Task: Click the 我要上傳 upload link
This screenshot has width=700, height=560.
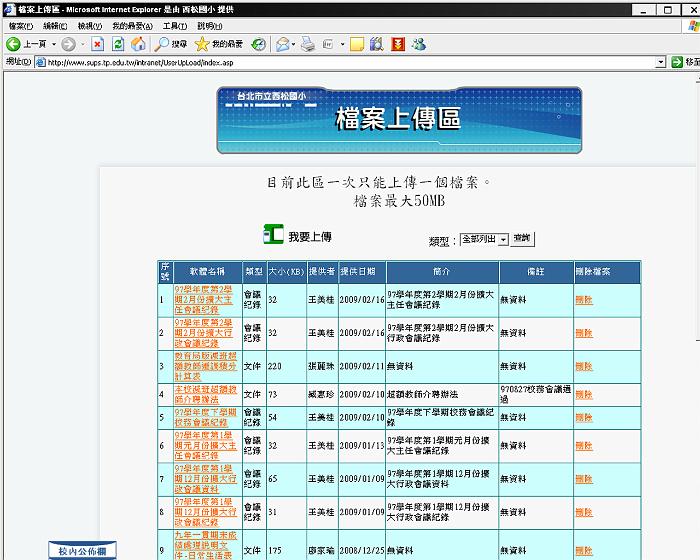Action: click(x=310, y=237)
